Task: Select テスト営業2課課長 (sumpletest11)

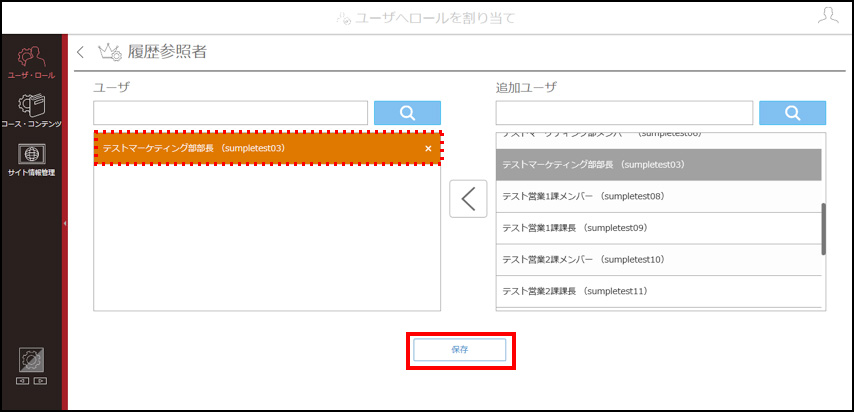Action: 658,291
